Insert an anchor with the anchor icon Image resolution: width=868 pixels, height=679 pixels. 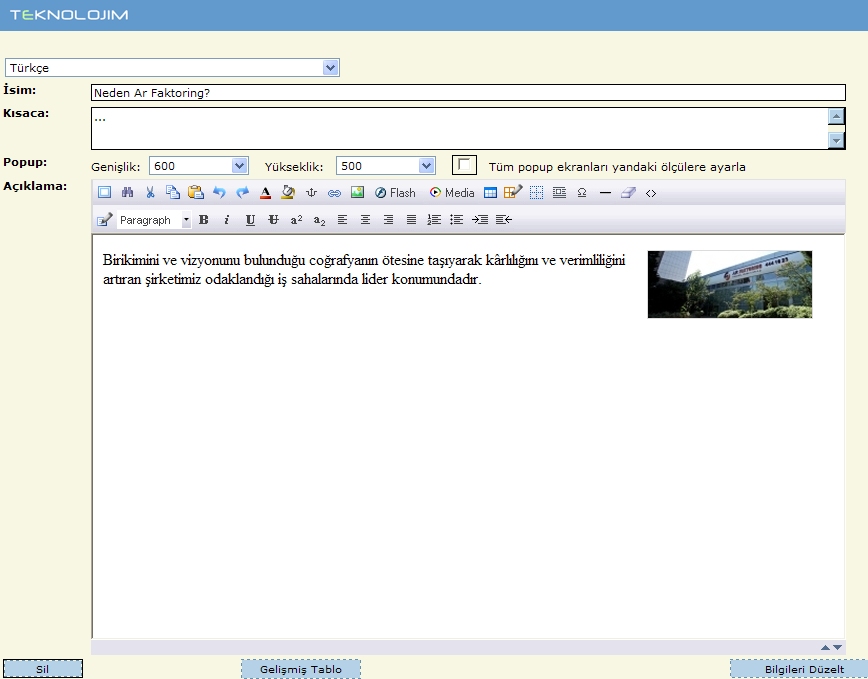pyautogui.click(x=311, y=193)
